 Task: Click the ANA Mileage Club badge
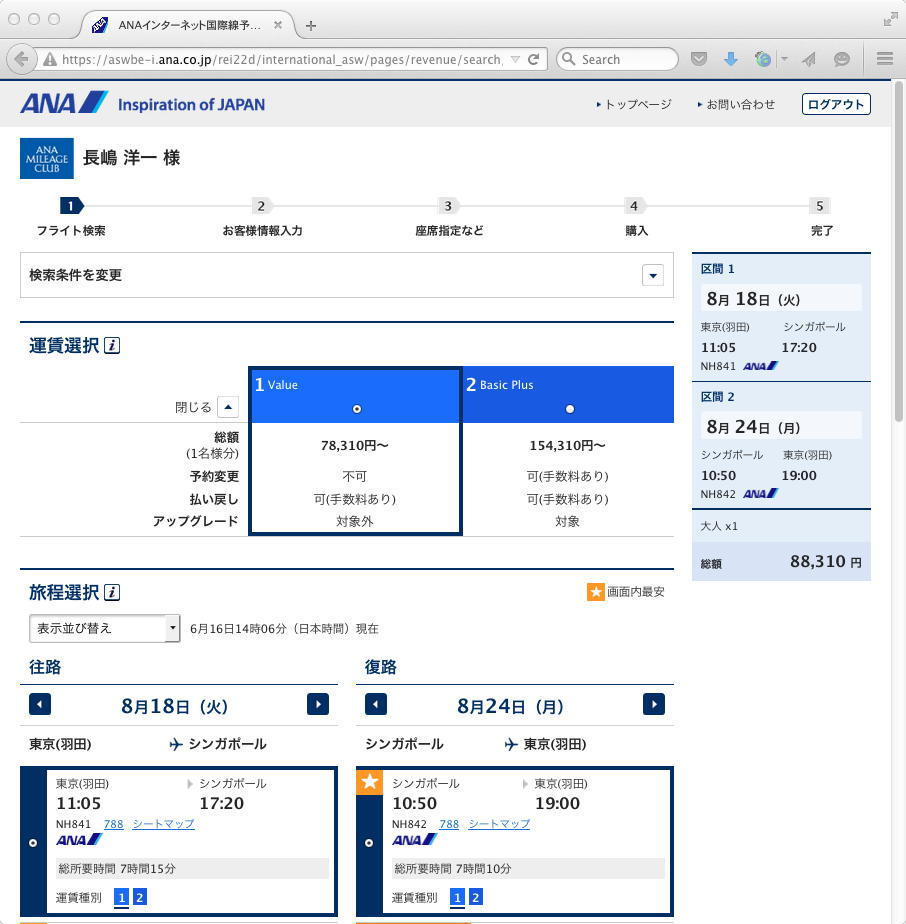(47, 159)
